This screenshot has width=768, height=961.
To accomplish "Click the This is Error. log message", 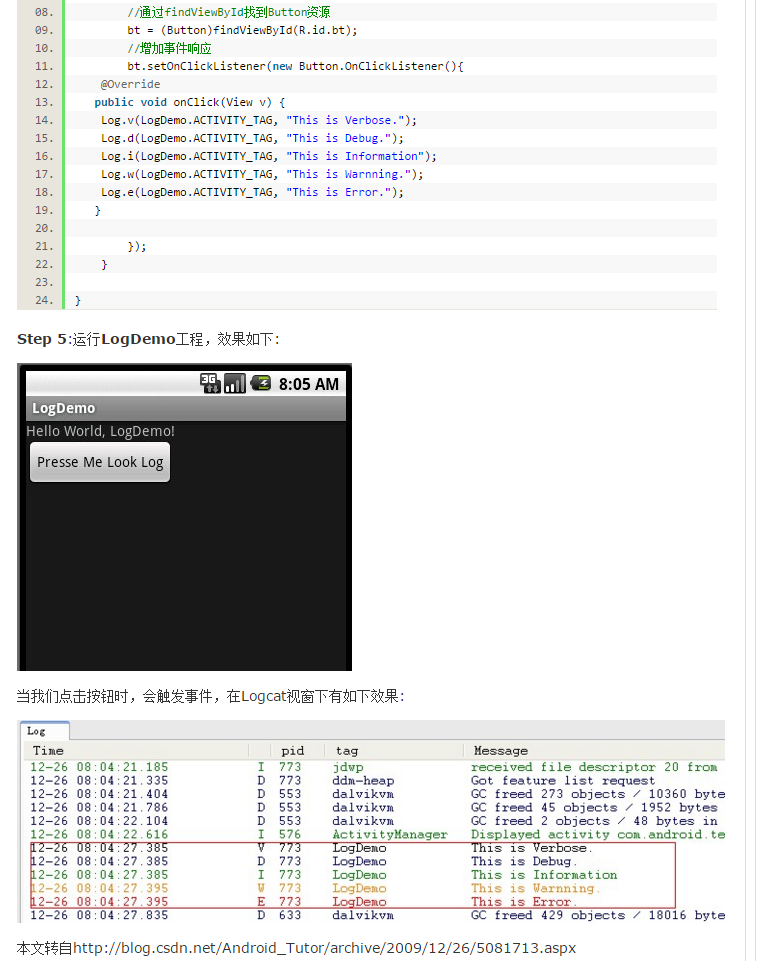I will click(523, 902).
